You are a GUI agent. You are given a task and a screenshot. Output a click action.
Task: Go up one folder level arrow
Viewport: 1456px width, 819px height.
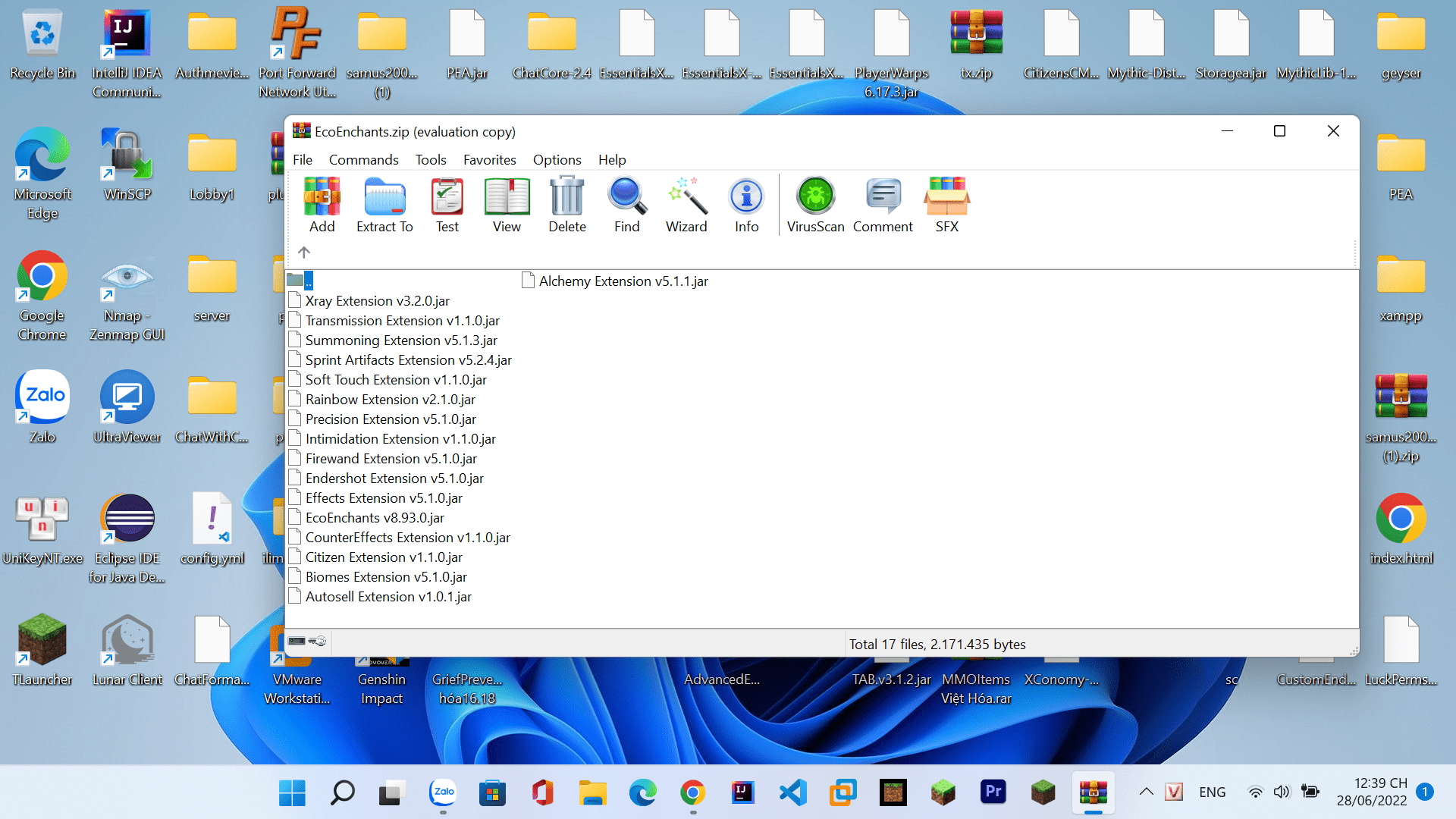[x=304, y=253]
